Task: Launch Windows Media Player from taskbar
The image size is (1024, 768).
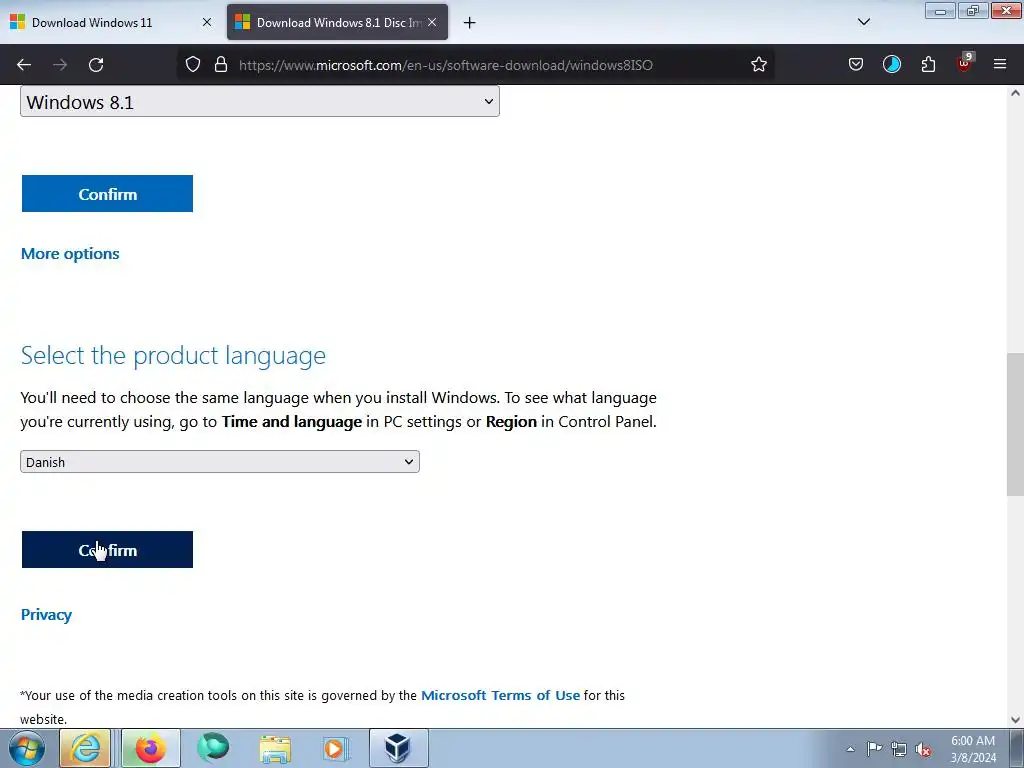Action: [x=336, y=748]
